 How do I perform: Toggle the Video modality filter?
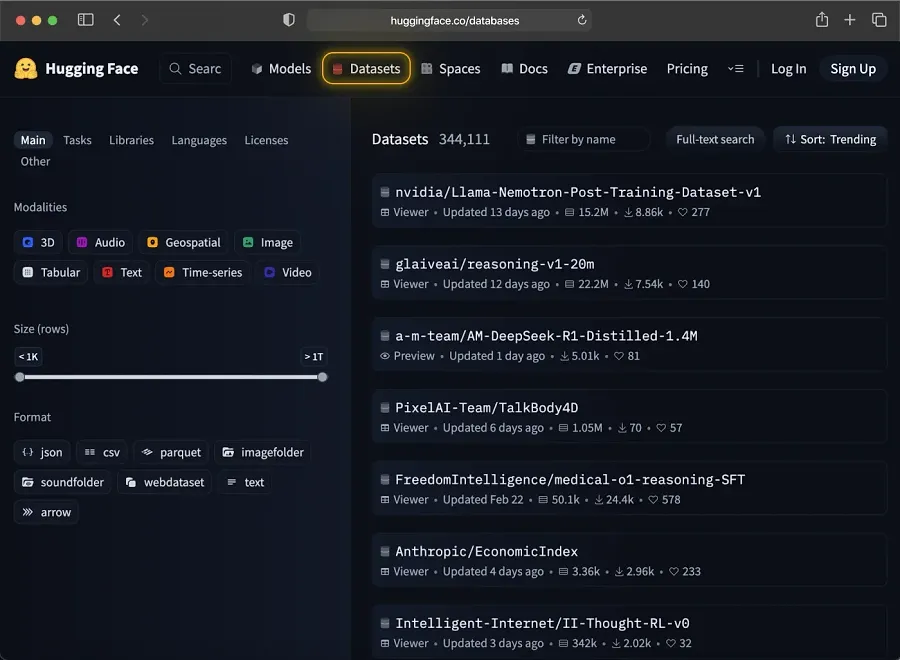[288, 272]
